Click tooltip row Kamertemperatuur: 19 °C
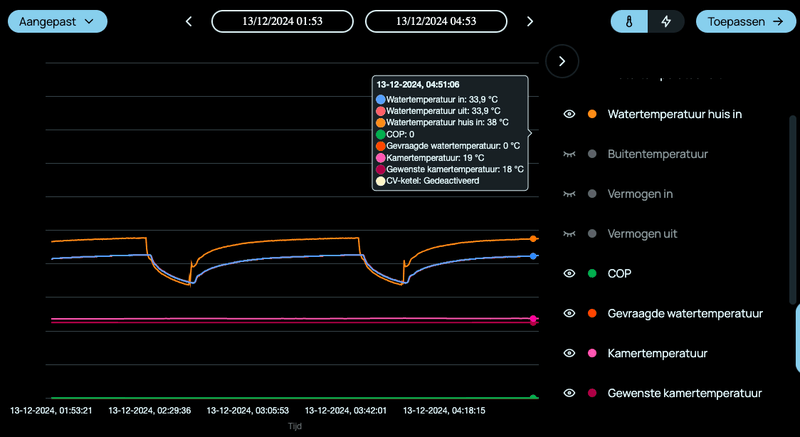 430,158
